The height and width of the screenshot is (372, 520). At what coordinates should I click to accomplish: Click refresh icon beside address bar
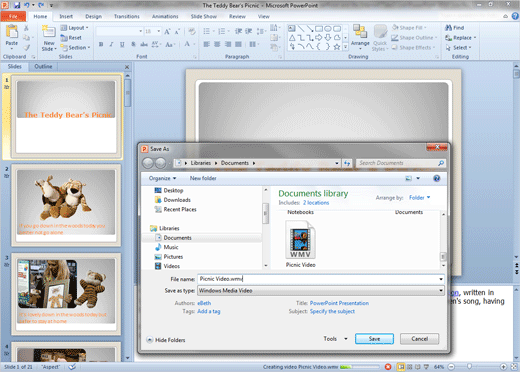click(x=347, y=163)
